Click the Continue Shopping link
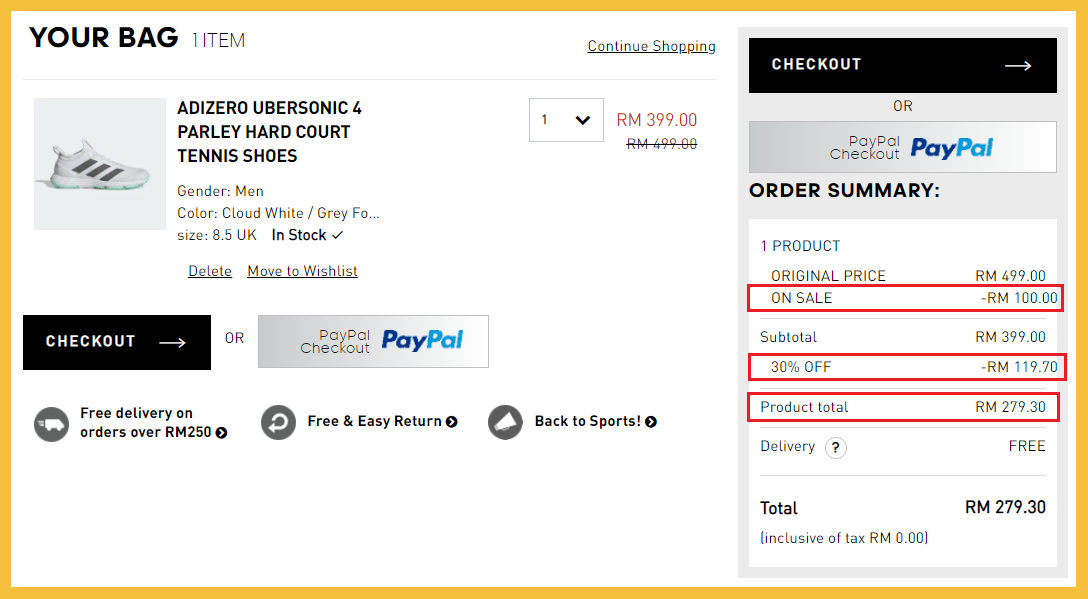1088x599 pixels. (x=651, y=46)
